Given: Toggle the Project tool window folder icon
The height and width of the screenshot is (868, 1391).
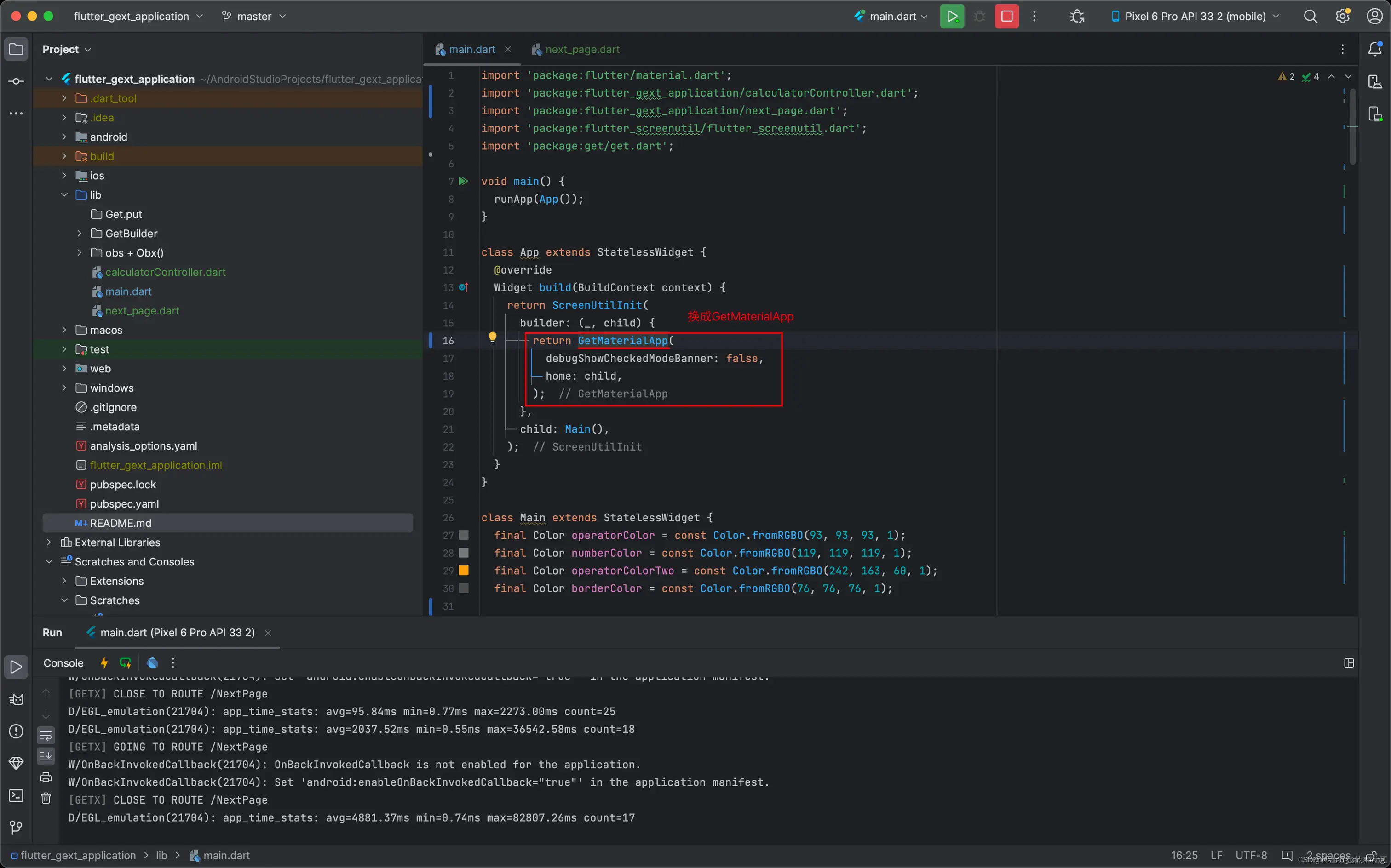Looking at the screenshot, I should click(16, 49).
